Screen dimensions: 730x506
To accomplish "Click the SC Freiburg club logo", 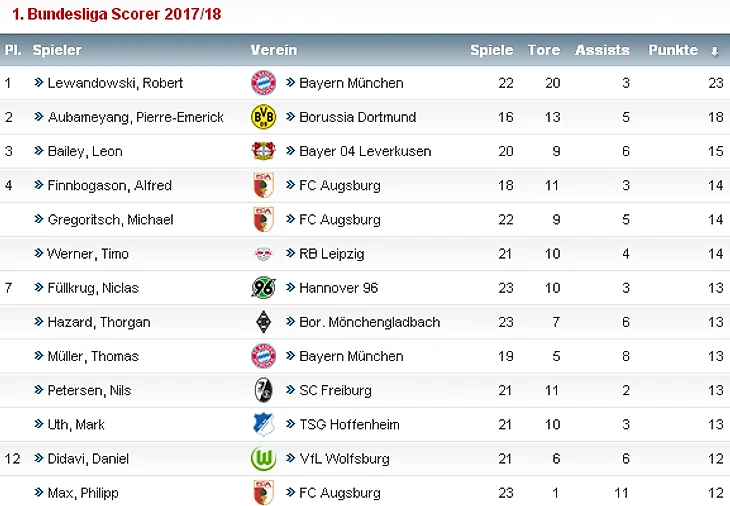I will [262, 390].
